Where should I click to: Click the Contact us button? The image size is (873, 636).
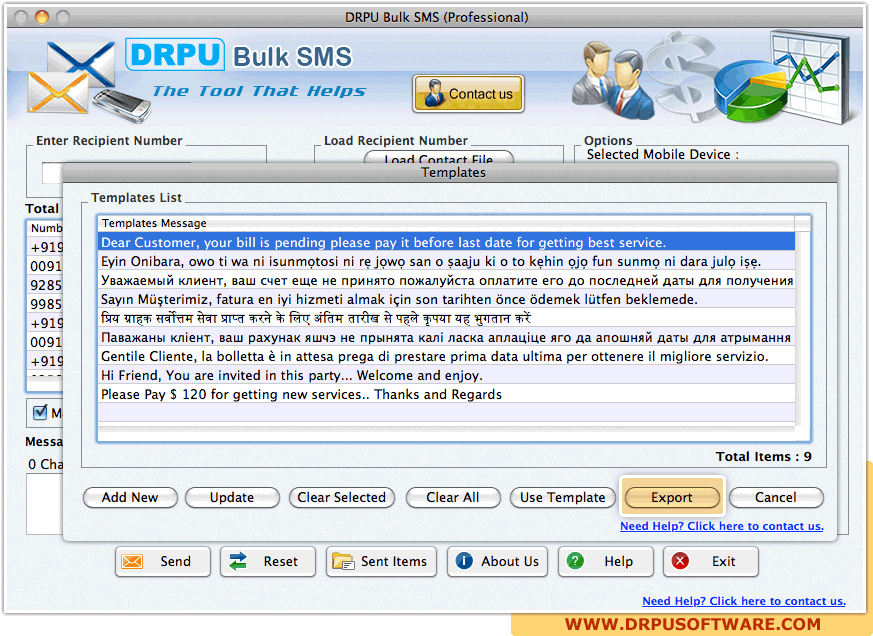468,94
